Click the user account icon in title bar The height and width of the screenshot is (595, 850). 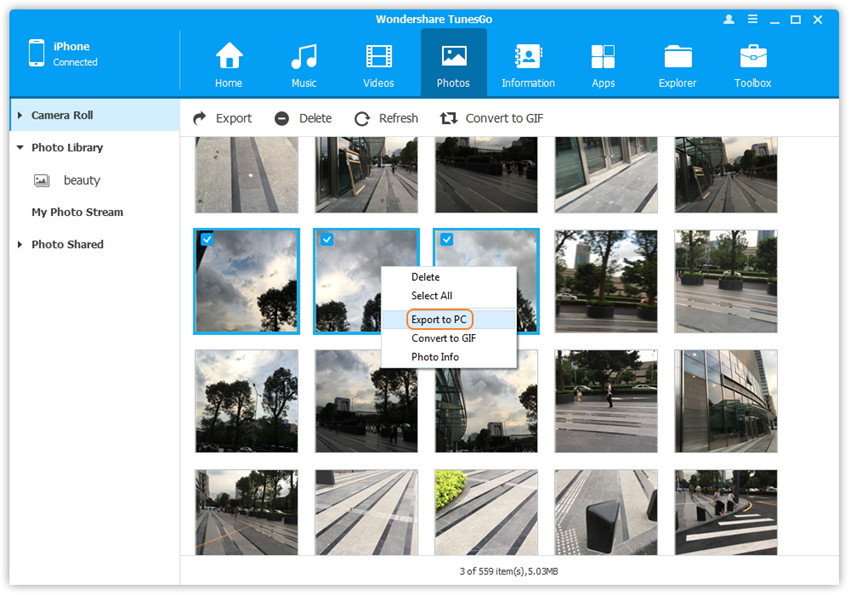pos(727,20)
